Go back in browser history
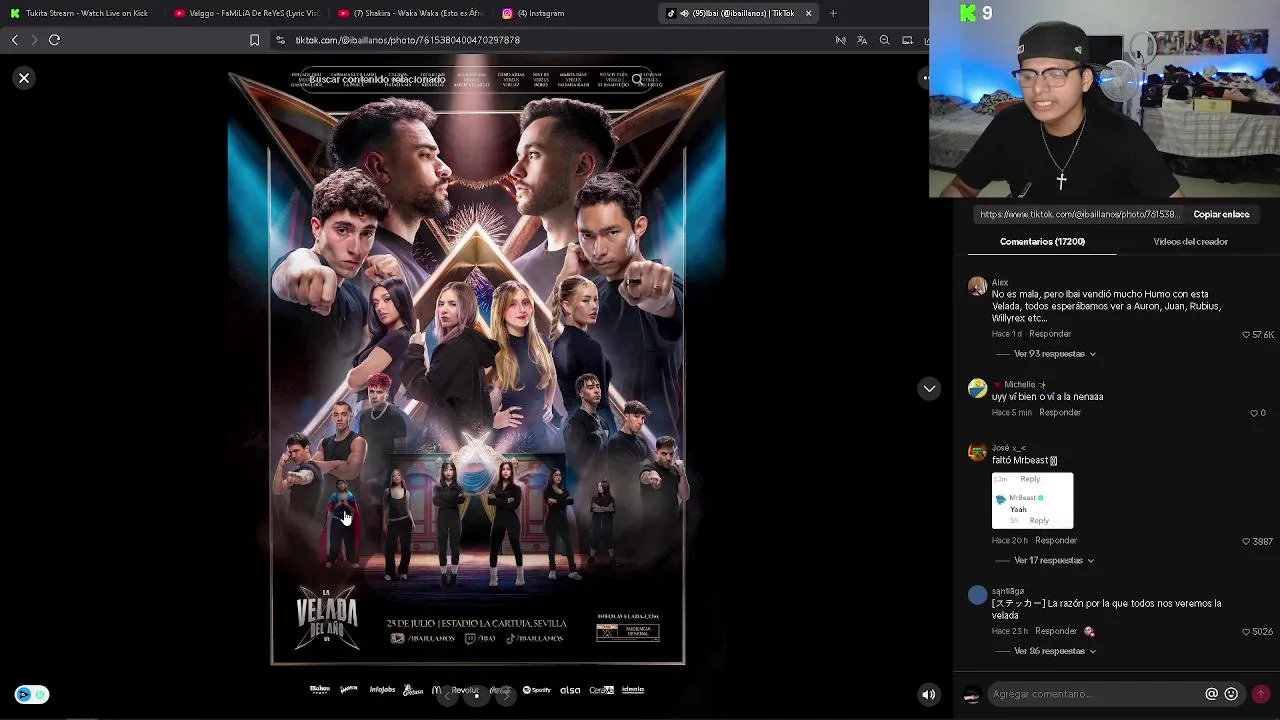 [x=15, y=40]
